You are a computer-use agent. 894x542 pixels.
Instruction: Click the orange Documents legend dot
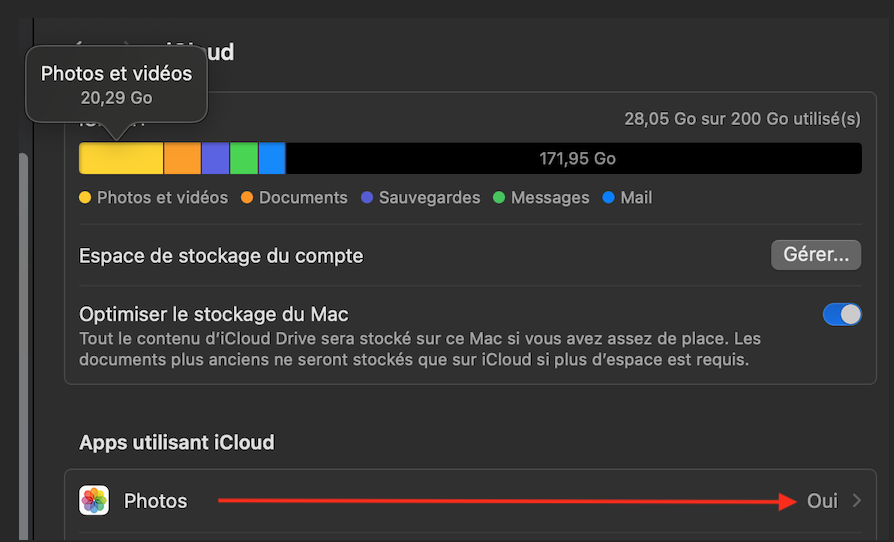247,198
